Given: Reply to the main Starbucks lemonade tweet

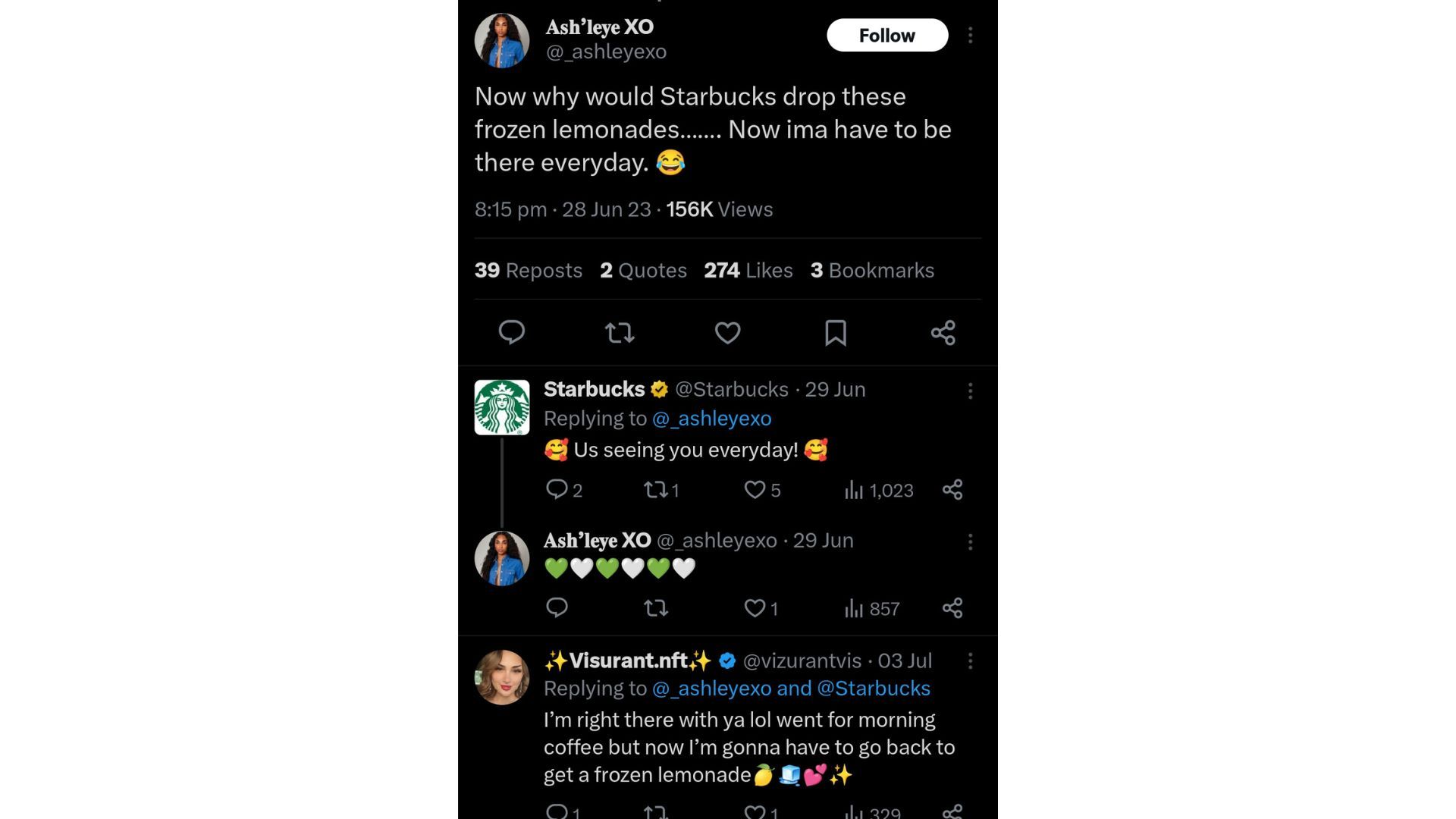Looking at the screenshot, I should pyautogui.click(x=512, y=332).
